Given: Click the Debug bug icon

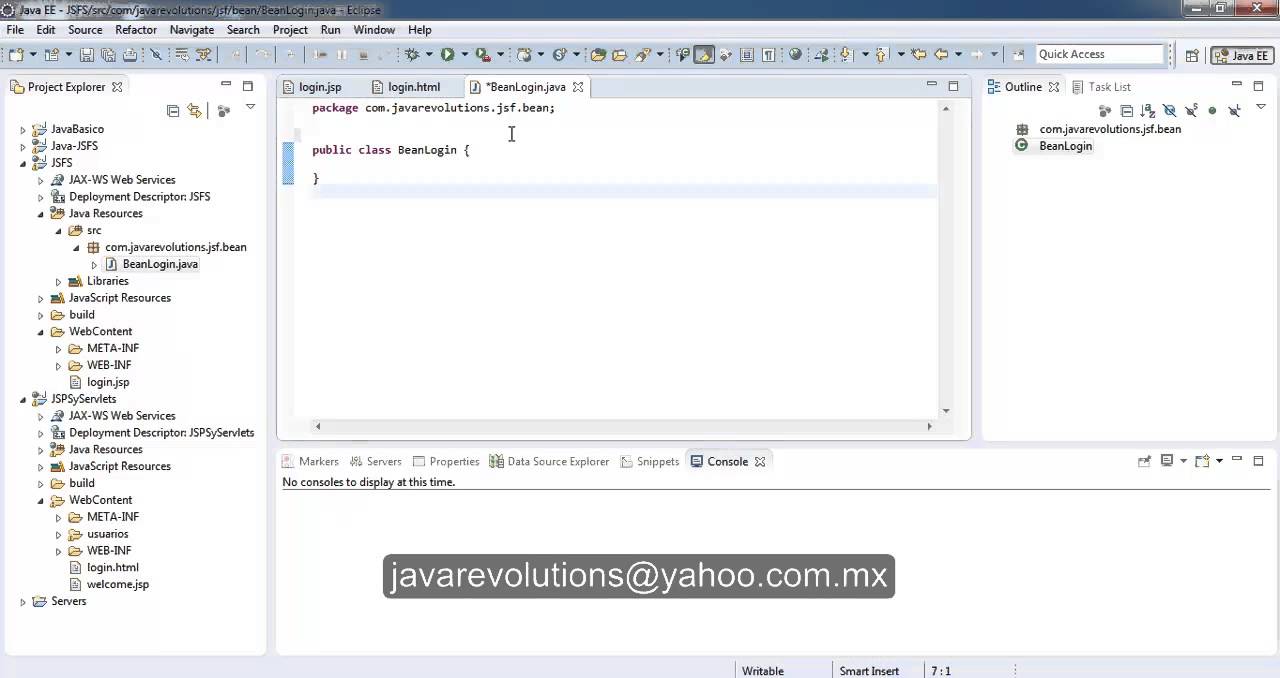Looking at the screenshot, I should pyautogui.click(x=411, y=55).
